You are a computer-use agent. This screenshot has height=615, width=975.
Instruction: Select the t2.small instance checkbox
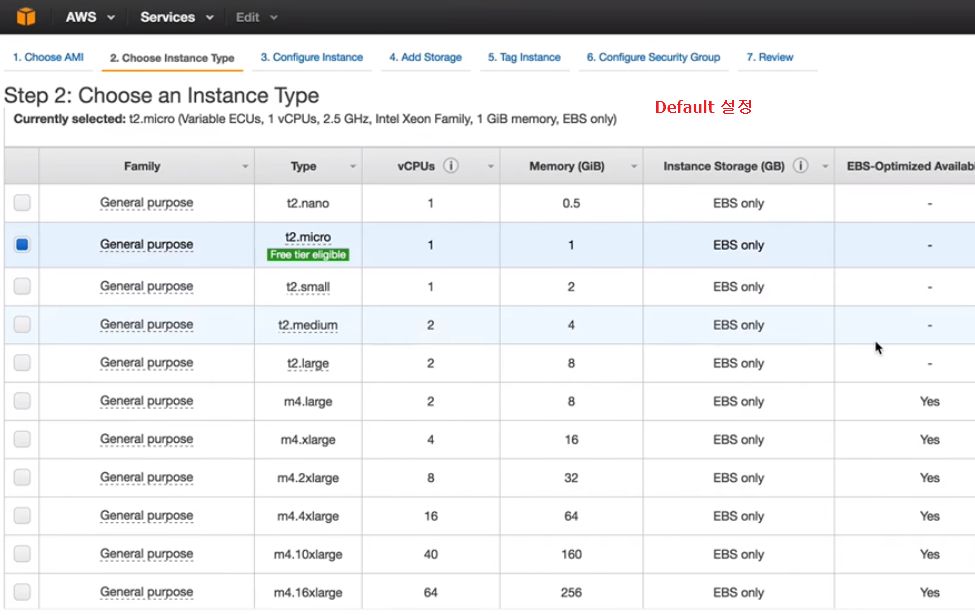coord(22,286)
